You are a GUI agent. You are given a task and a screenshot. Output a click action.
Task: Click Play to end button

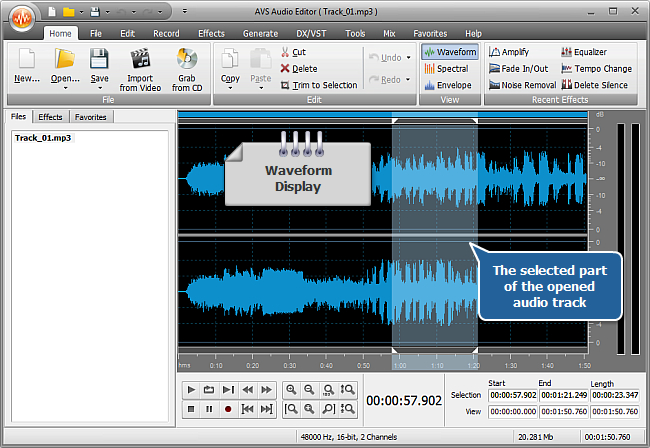(x=228, y=390)
